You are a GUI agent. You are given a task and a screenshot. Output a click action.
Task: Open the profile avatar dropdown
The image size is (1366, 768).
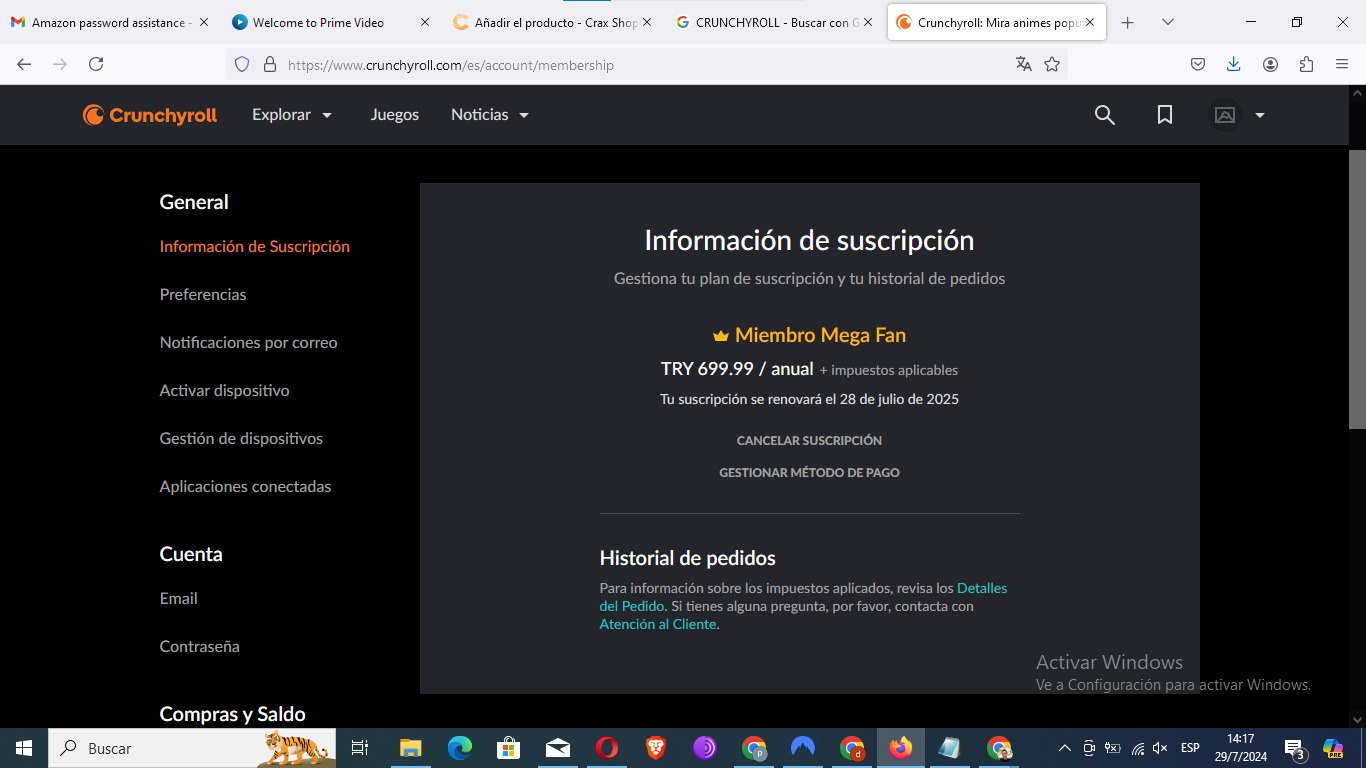pyautogui.click(x=1239, y=115)
